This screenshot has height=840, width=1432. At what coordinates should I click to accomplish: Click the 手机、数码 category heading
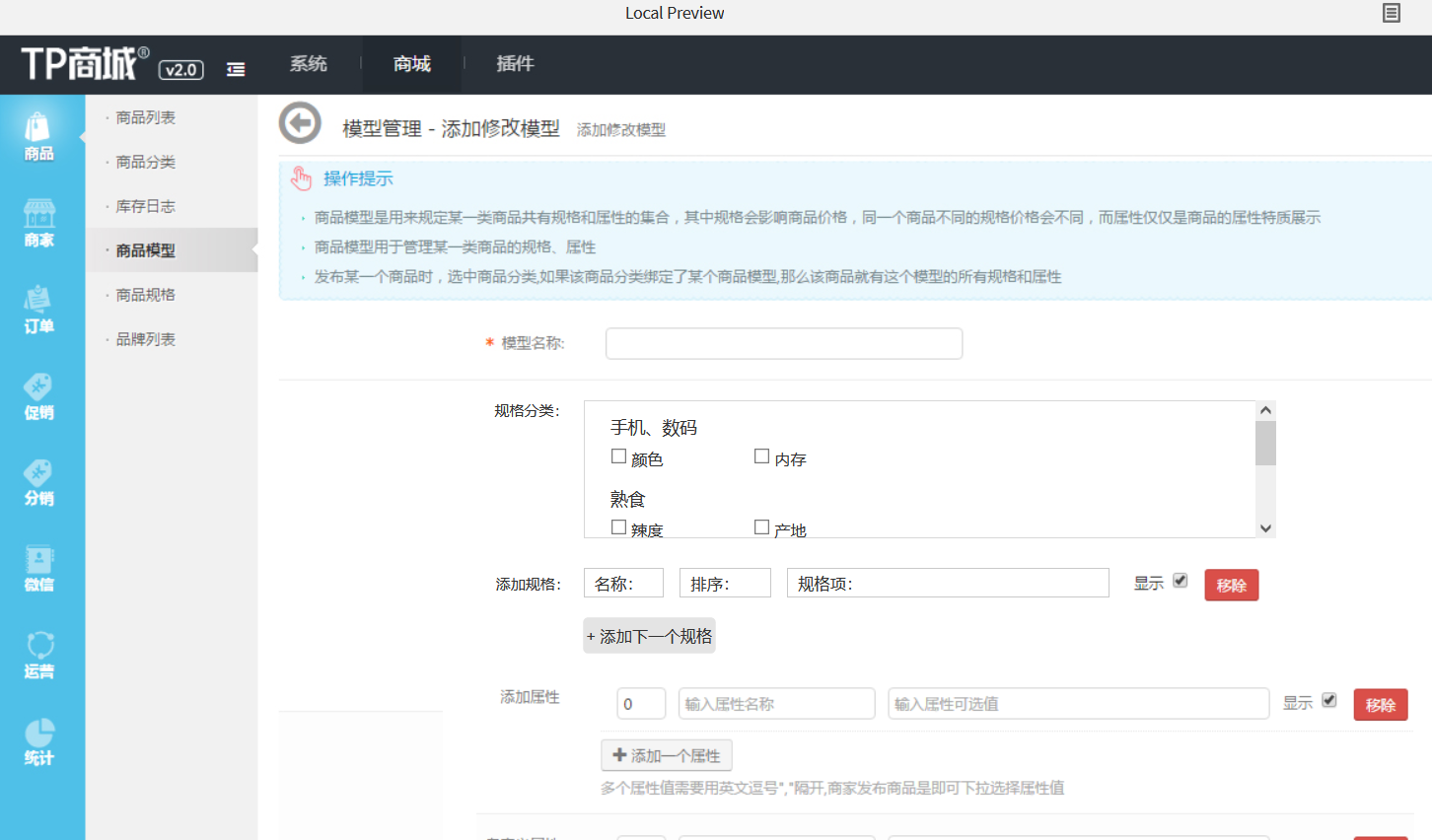[x=654, y=428]
